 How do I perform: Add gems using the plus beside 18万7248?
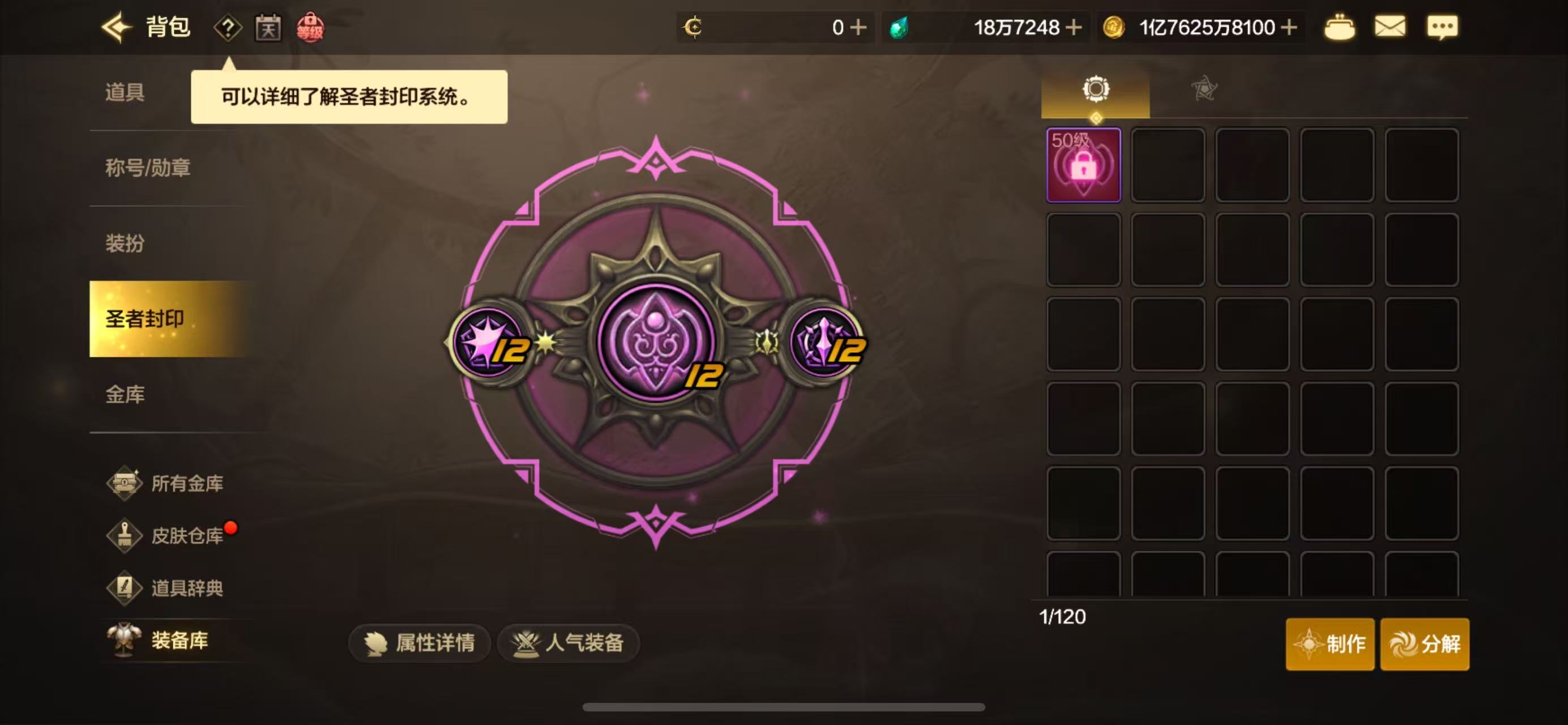[x=1074, y=27]
